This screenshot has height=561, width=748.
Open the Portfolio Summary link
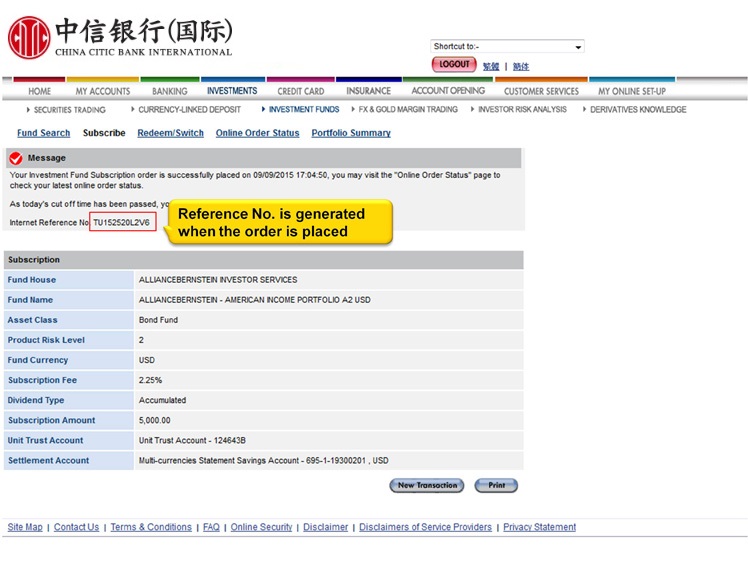click(x=351, y=133)
